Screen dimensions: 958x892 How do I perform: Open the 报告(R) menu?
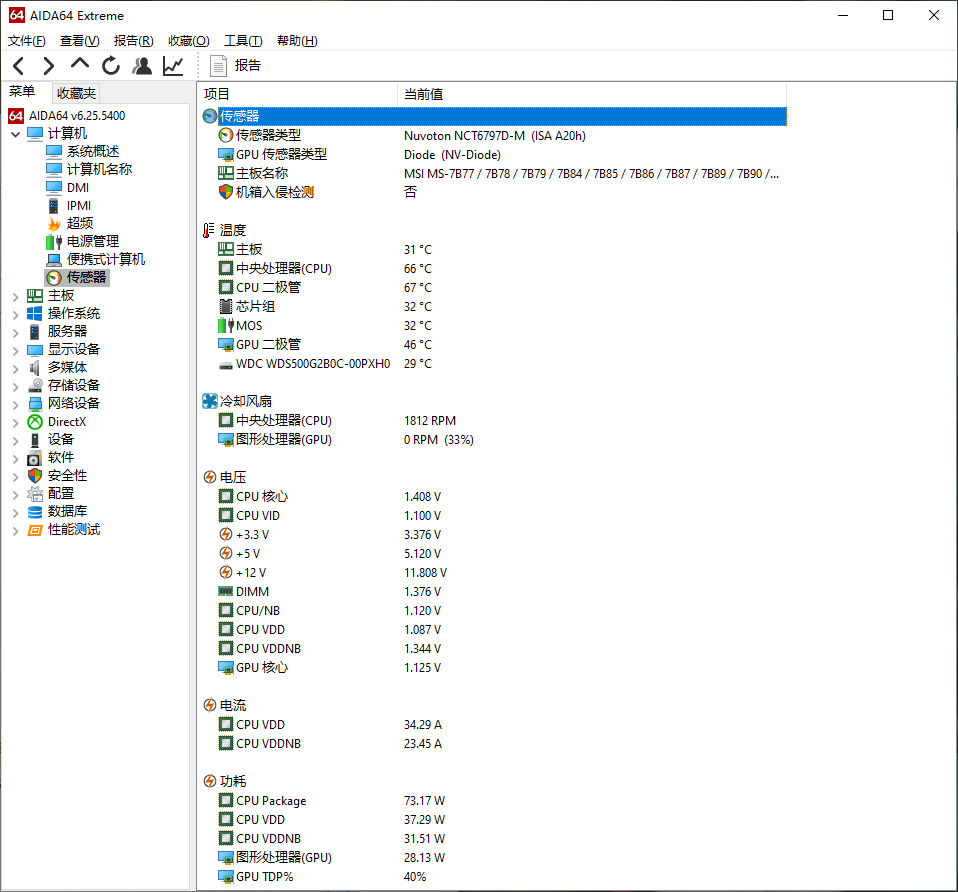133,41
